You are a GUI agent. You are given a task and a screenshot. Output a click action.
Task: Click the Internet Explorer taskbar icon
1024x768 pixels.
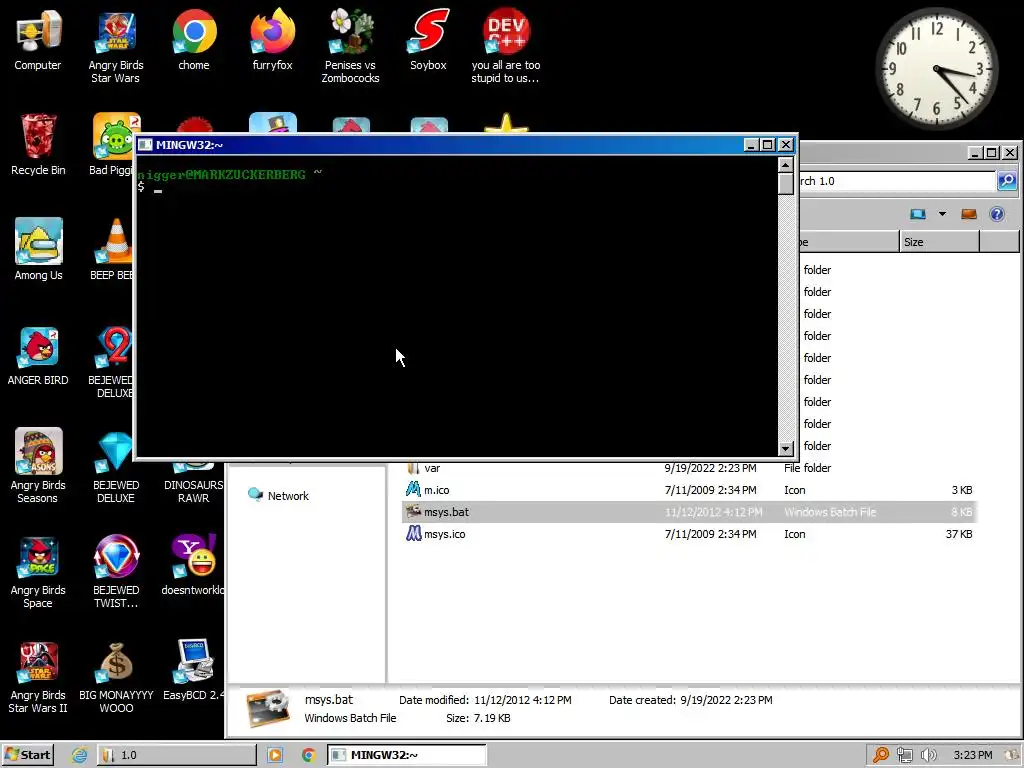[x=80, y=755]
